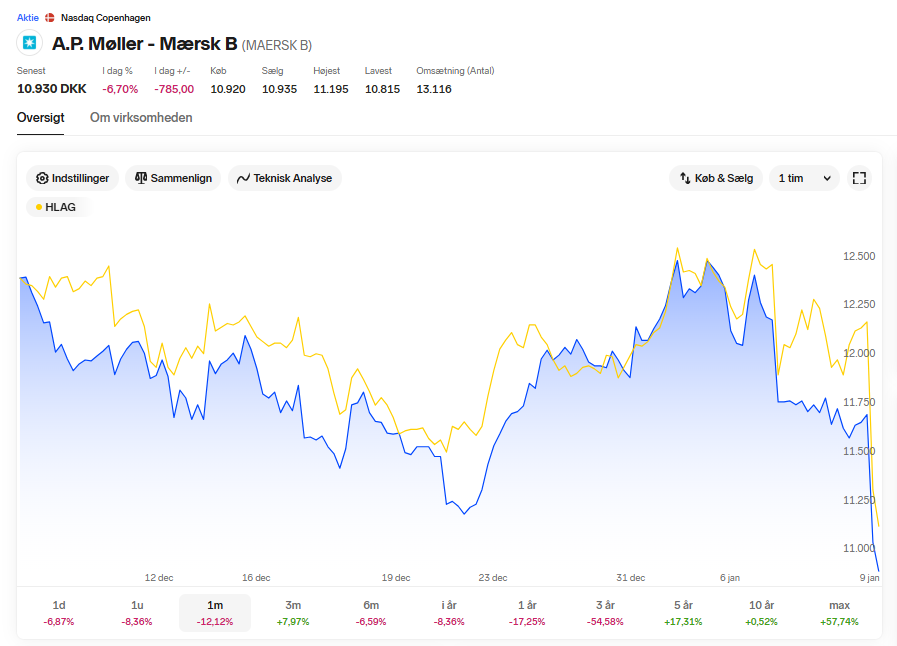Click the 12 dec date axis label
897x646 pixels.
tap(159, 577)
